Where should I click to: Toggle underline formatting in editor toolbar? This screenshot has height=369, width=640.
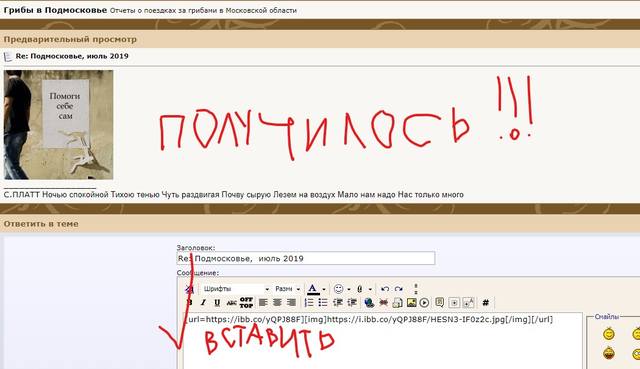pyautogui.click(x=217, y=302)
